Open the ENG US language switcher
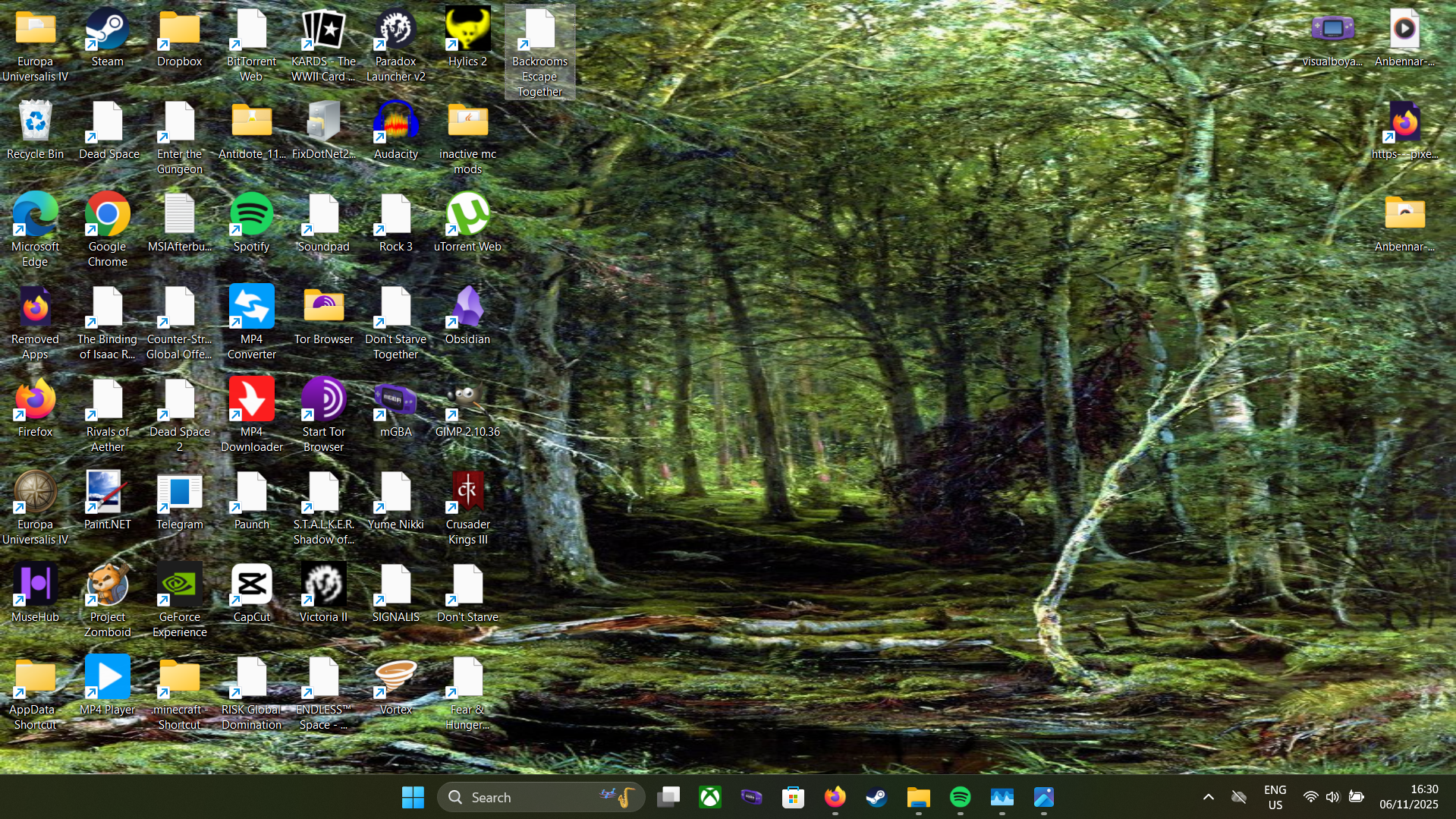This screenshot has width=1456, height=819. click(1275, 797)
